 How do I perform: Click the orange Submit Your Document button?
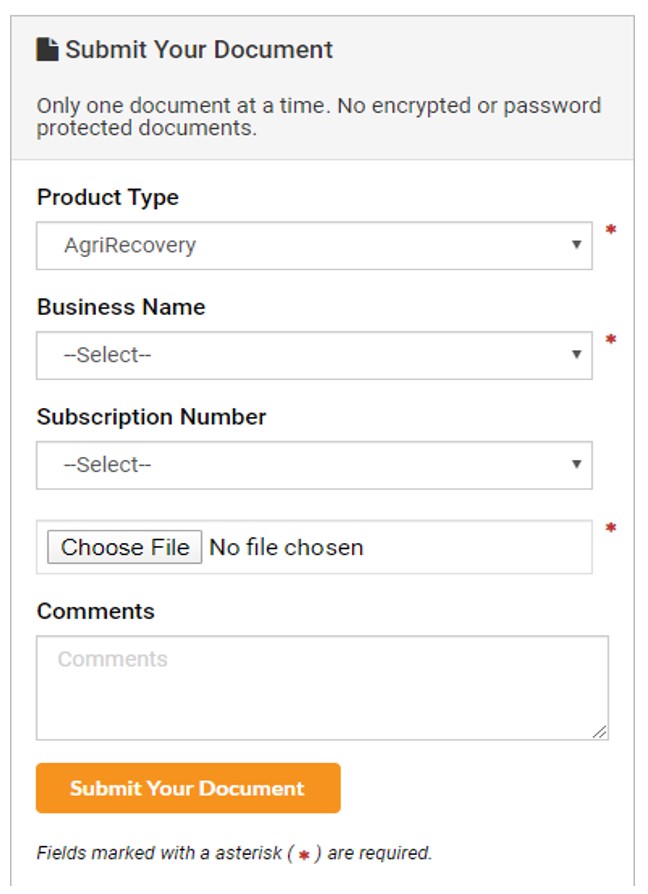[x=188, y=788]
